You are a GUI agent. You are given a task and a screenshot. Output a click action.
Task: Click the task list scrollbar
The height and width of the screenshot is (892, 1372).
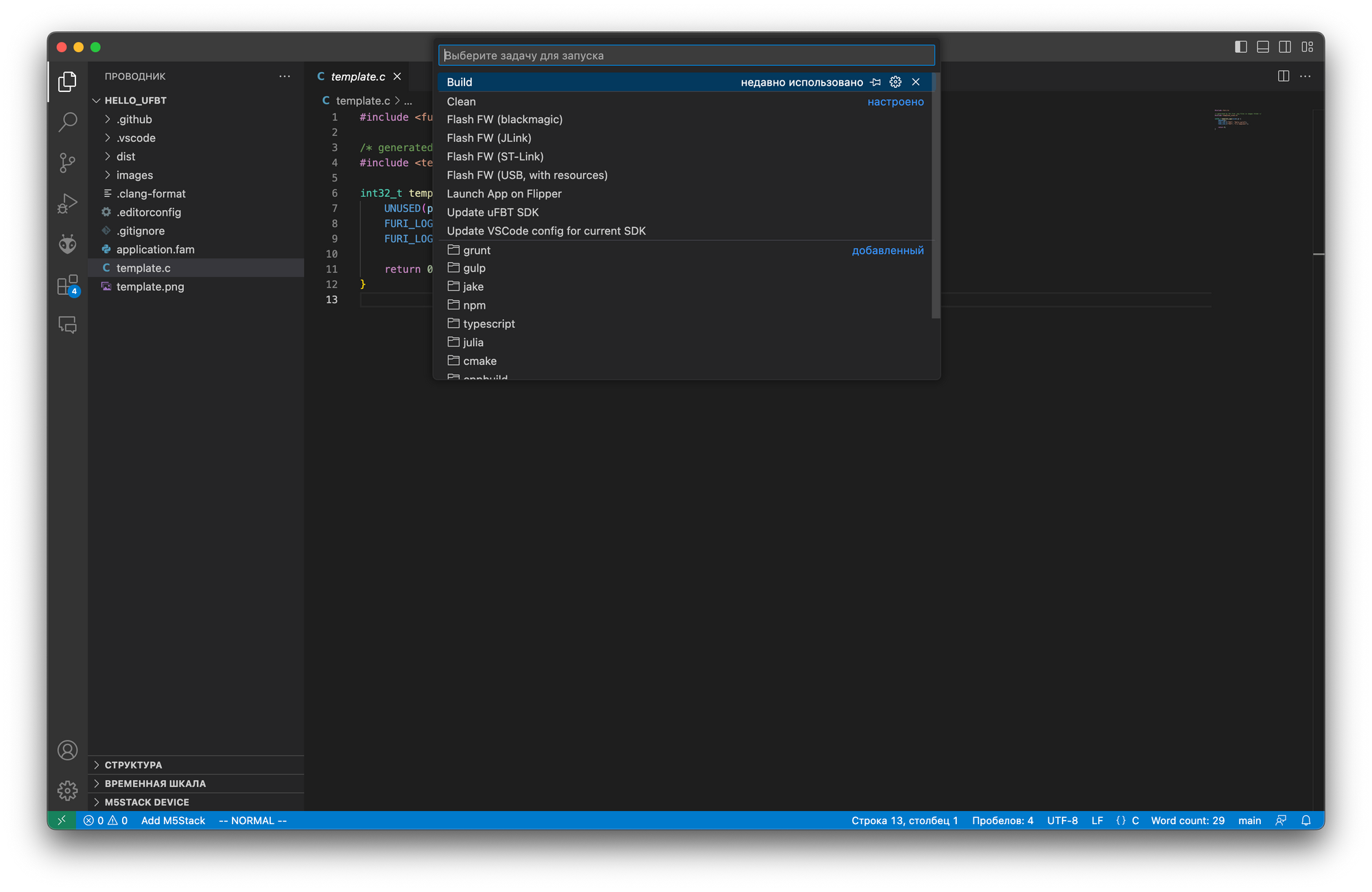[x=936, y=196]
